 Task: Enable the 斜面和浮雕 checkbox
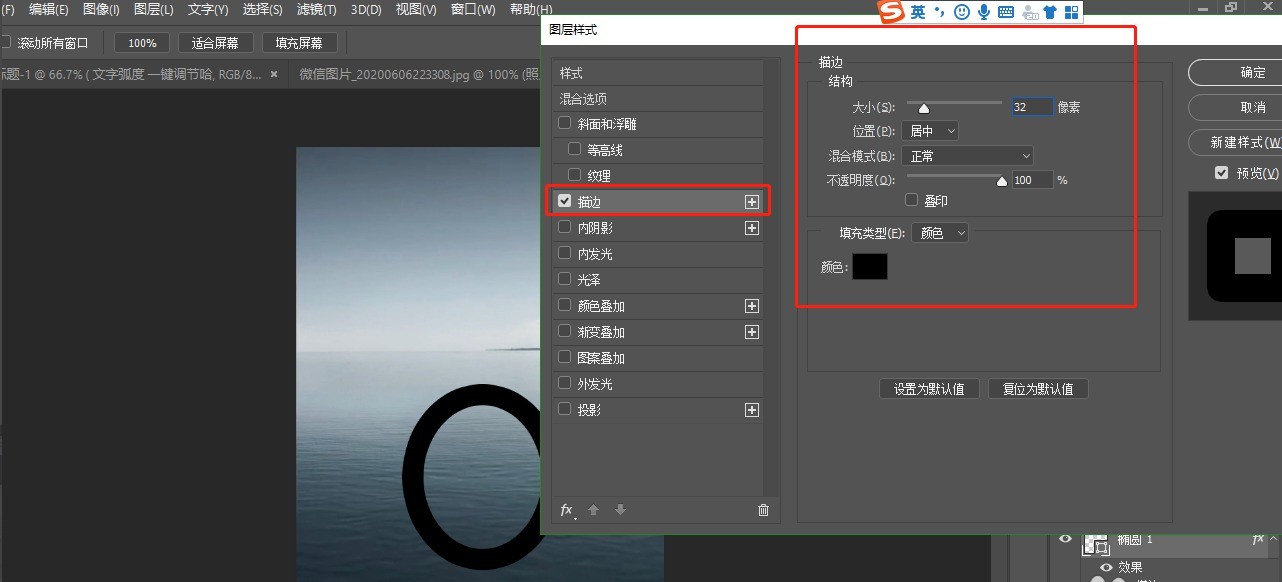tap(565, 124)
